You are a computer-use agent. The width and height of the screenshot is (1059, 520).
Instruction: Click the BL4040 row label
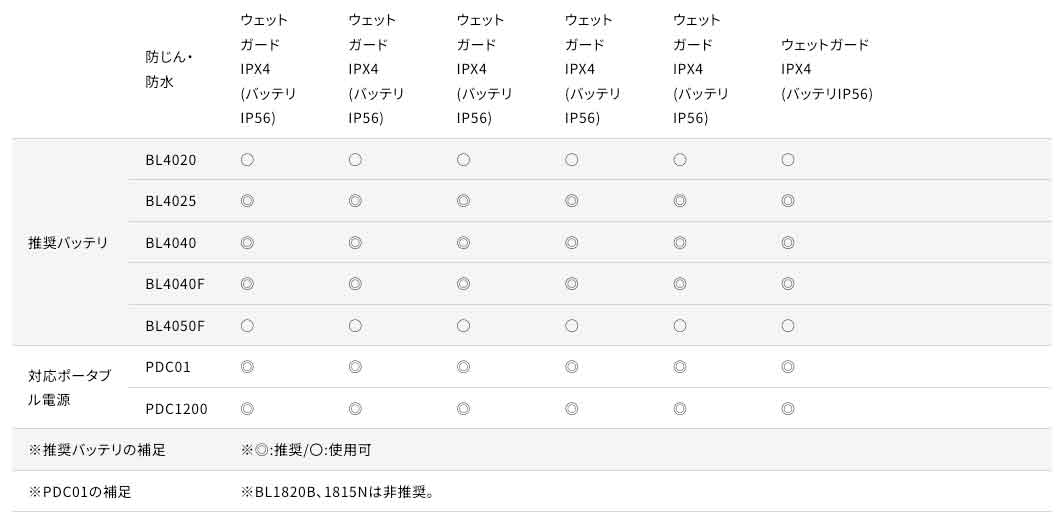(x=170, y=243)
